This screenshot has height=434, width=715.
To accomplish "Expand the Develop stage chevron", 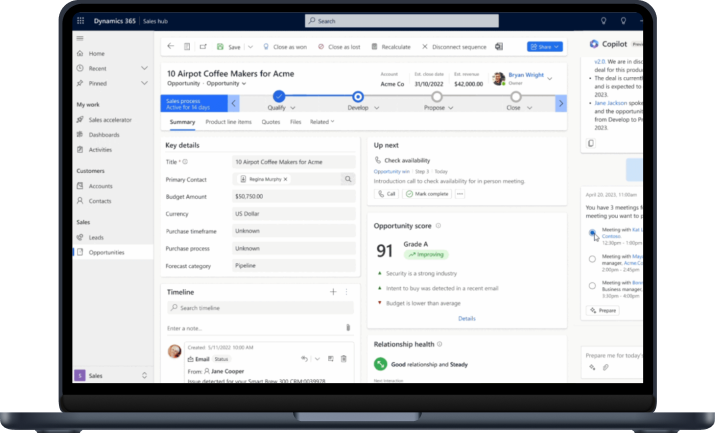I will (377, 108).
